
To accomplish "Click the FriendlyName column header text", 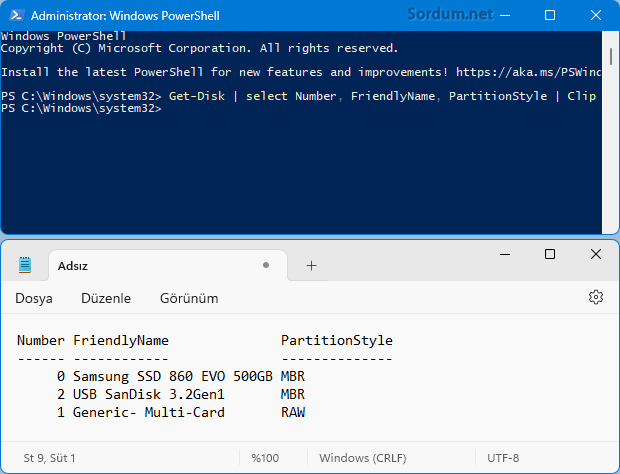I will [121, 340].
